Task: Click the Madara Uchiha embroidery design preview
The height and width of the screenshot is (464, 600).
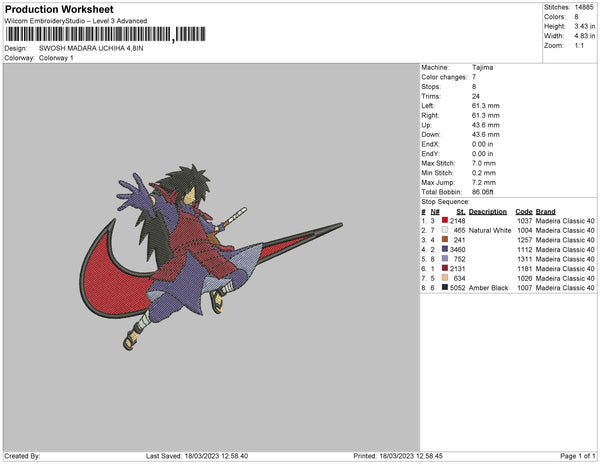Action: (211, 257)
